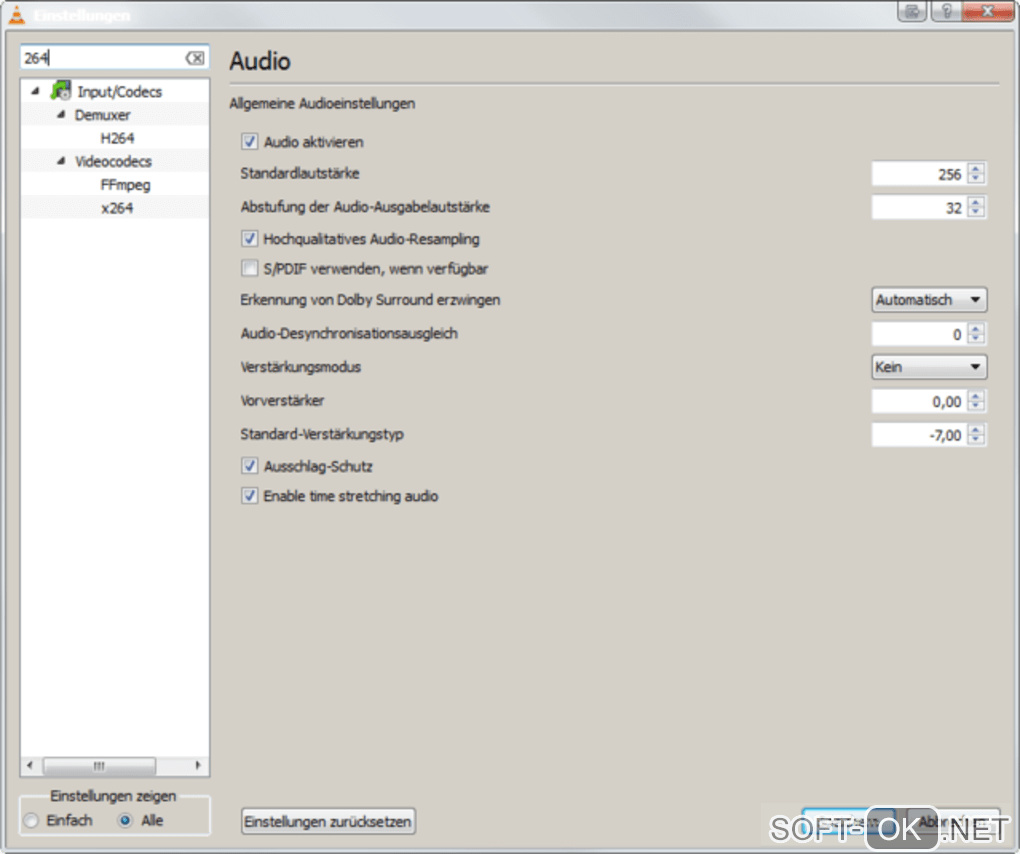Click the Abstufung value field showing 32
Viewport: 1020px width, 854px height.
point(919,207)
